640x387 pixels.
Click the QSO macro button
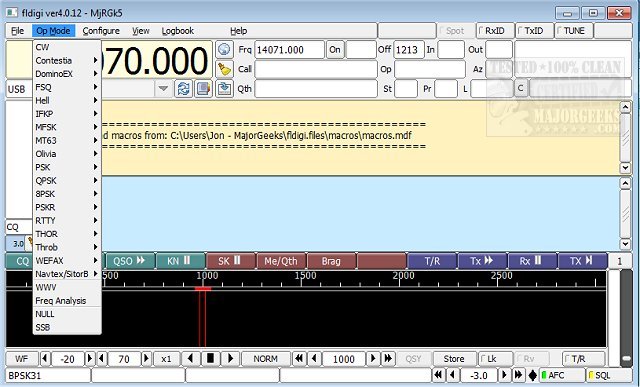pos(130,261)
